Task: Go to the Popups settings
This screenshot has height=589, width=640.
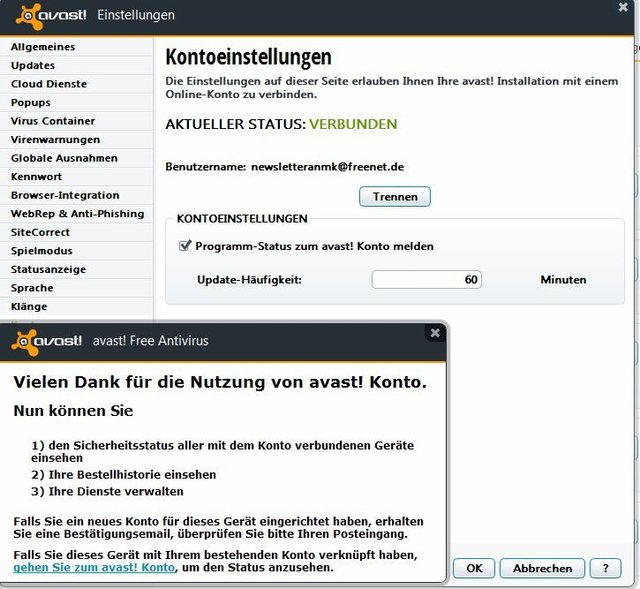Action: pyautogui.click(x=76, y=102)
